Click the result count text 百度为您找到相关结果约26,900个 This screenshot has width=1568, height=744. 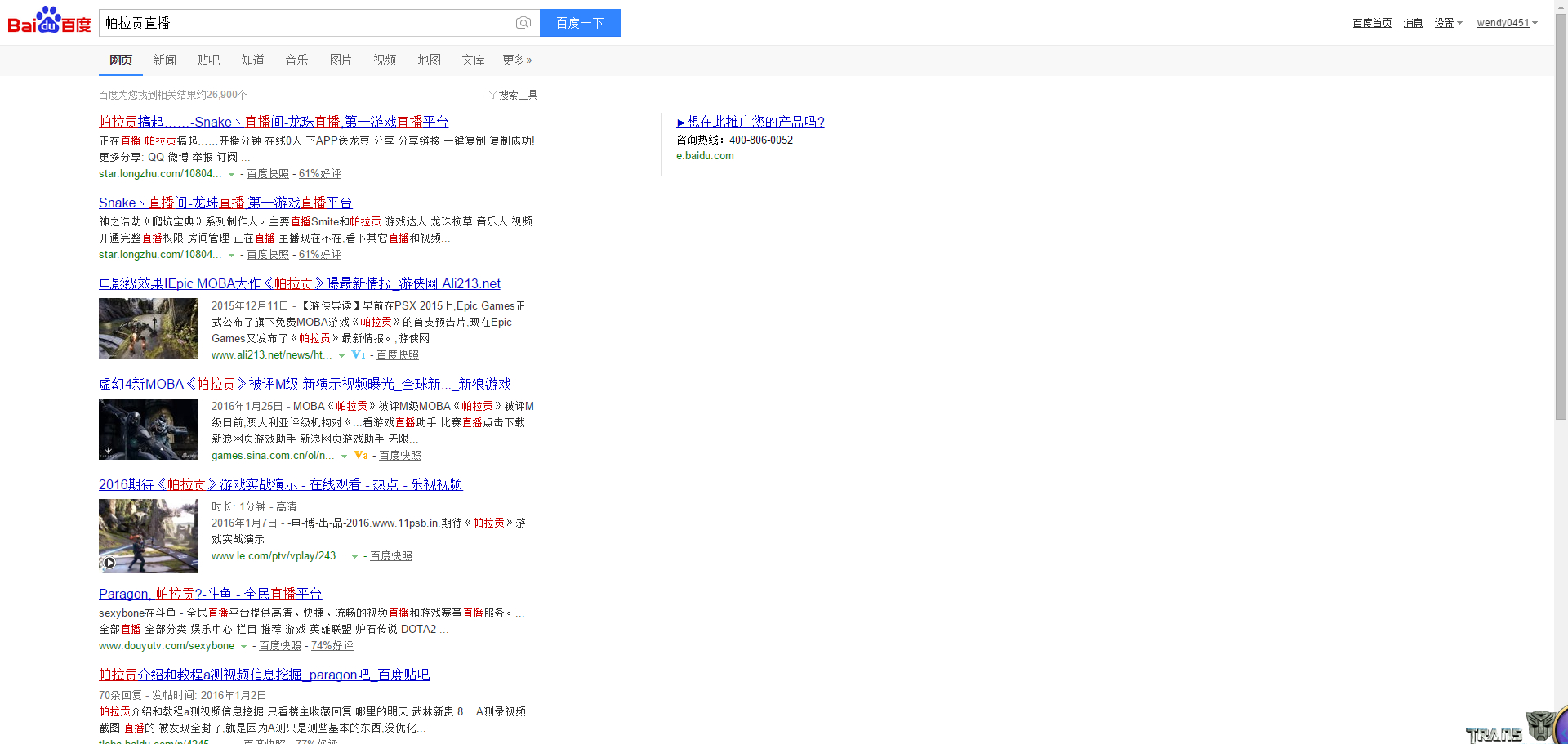pyautogui.click(x=173, y=95)
